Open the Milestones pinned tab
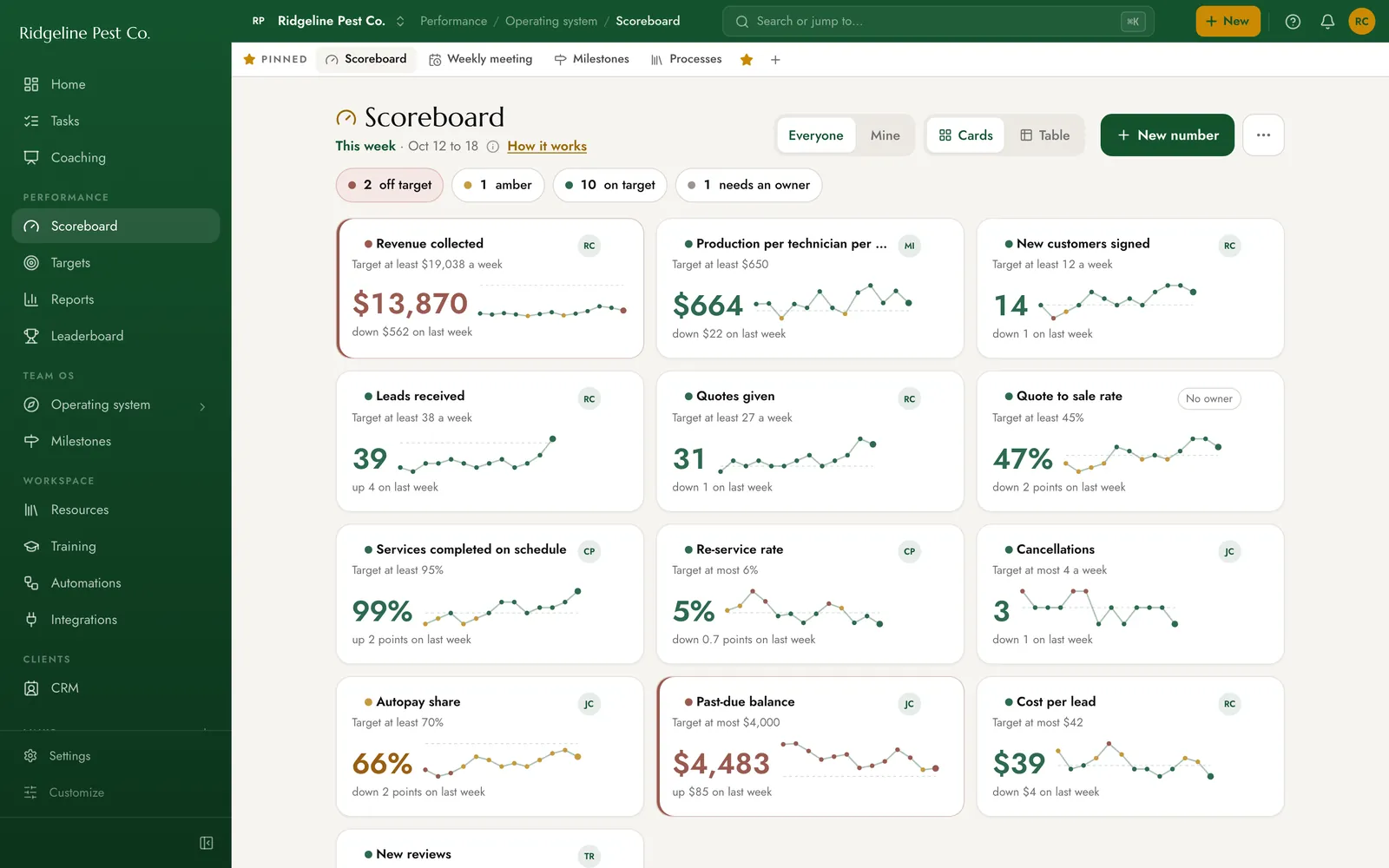 591,59
